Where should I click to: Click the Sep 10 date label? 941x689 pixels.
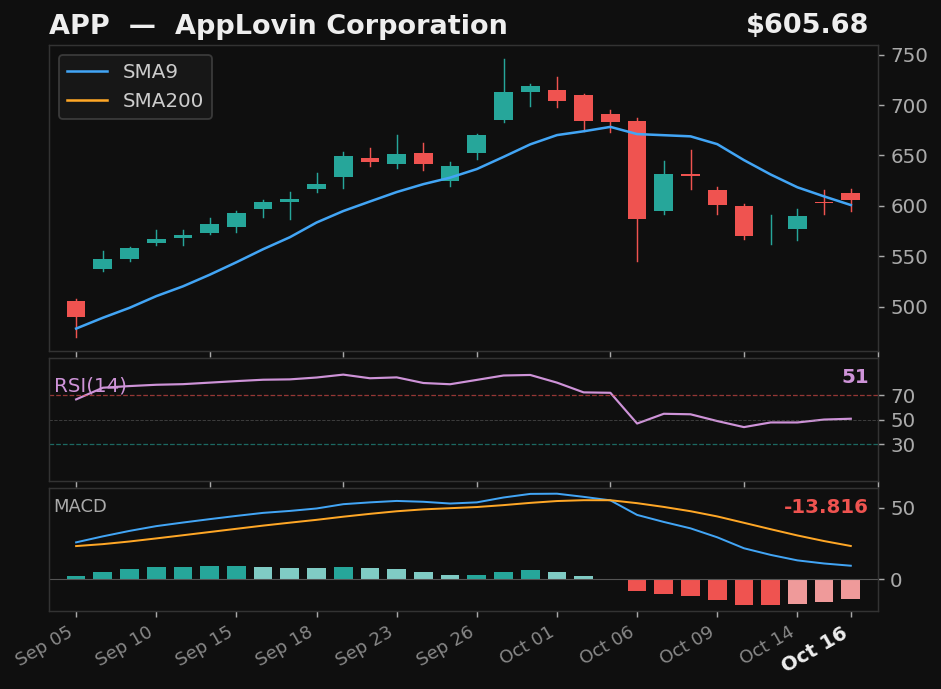126,645
